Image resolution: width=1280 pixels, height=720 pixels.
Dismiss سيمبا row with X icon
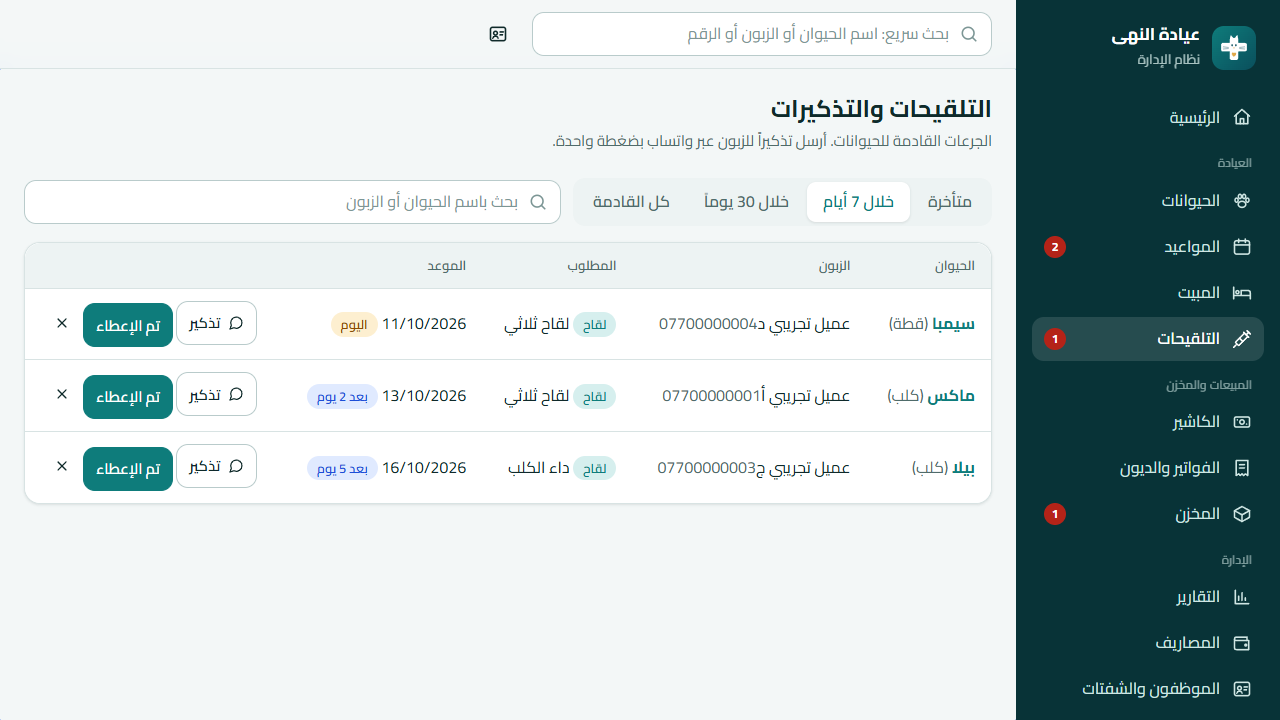[x=62, y=324]
